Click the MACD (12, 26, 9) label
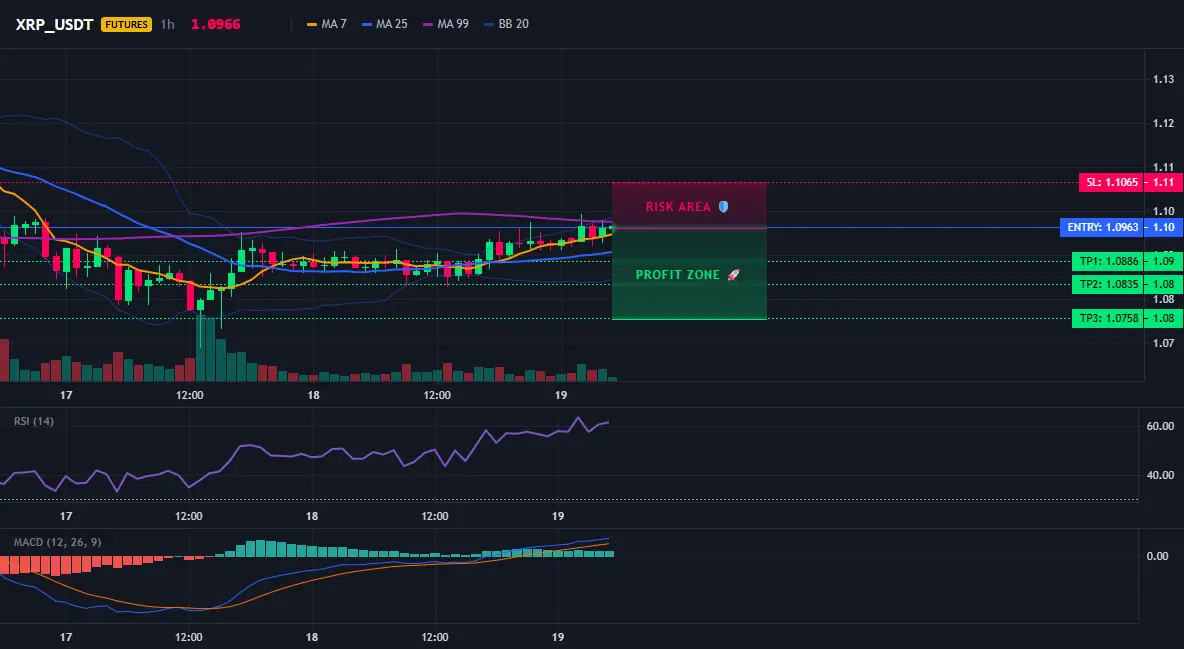 [x=57, y=542]
